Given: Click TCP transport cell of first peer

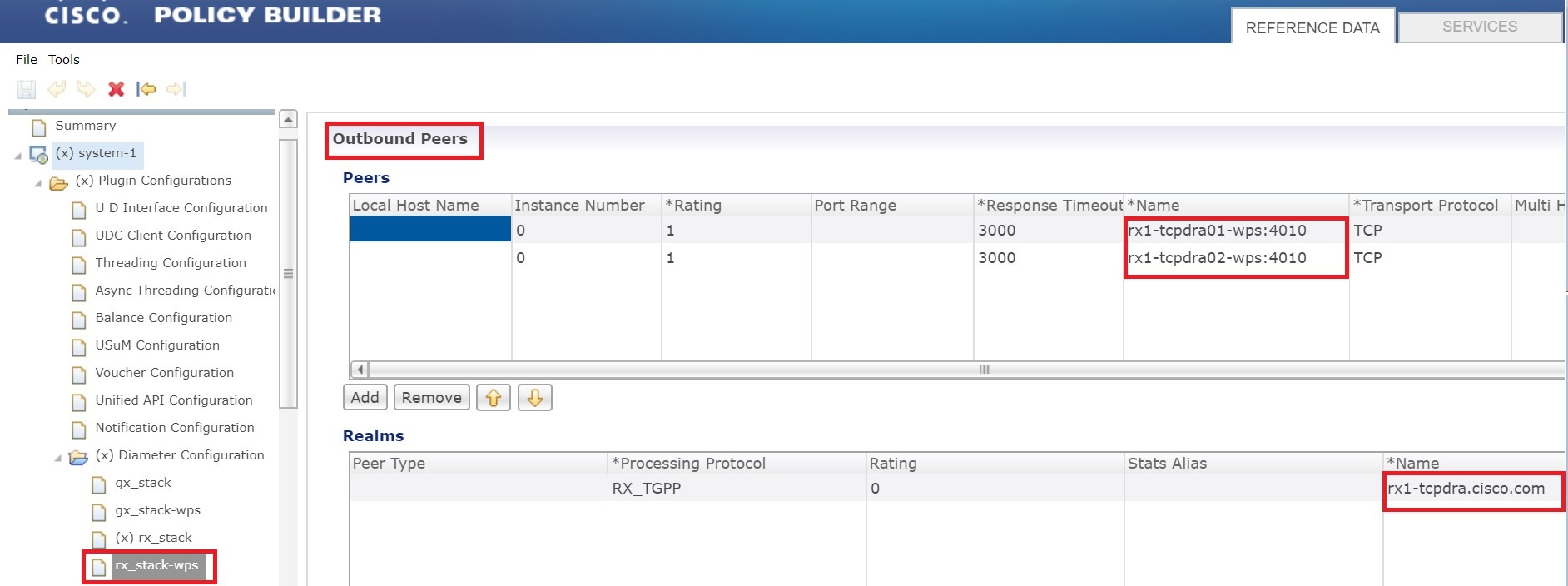Looking at the screenshot, I should coord(1430,231).
